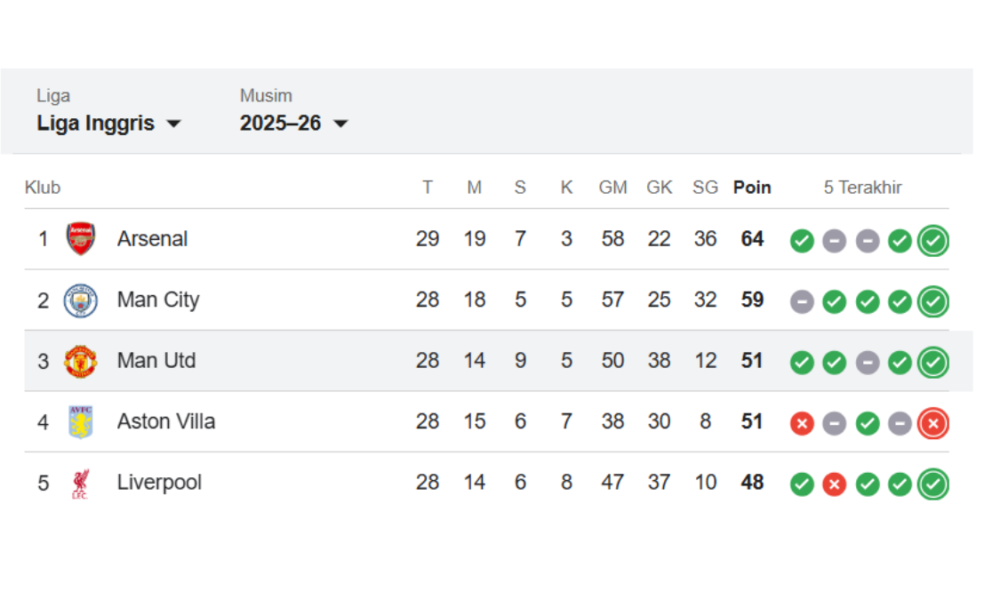Click Arsenal's most recent circled win icon
Image resolution: width=1000 pixels, height=600 pixels.
pyautogui.click(x=933, y=240)
